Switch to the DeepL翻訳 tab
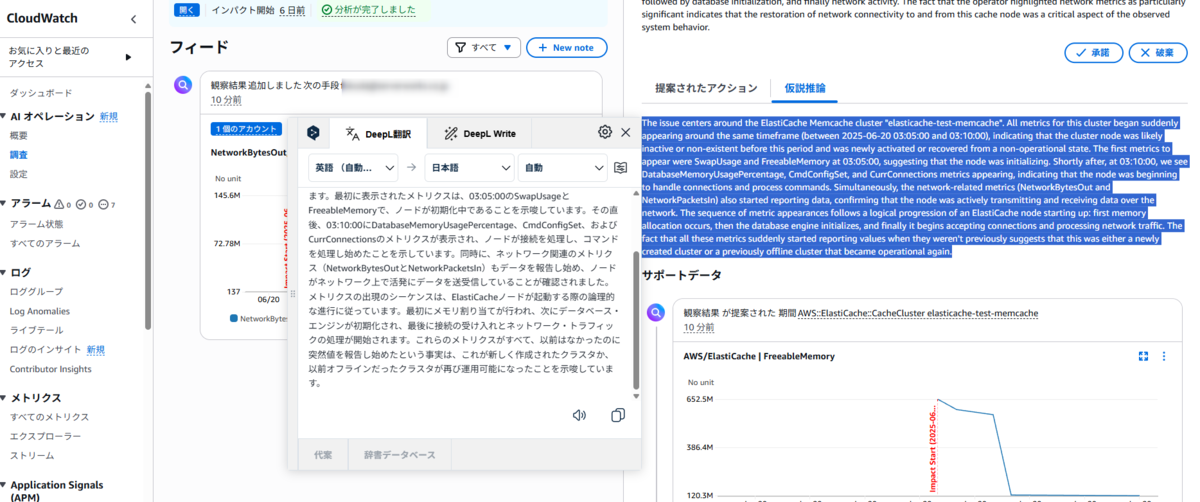Screen dimensions: 1200x502 [x=378, y=133]
